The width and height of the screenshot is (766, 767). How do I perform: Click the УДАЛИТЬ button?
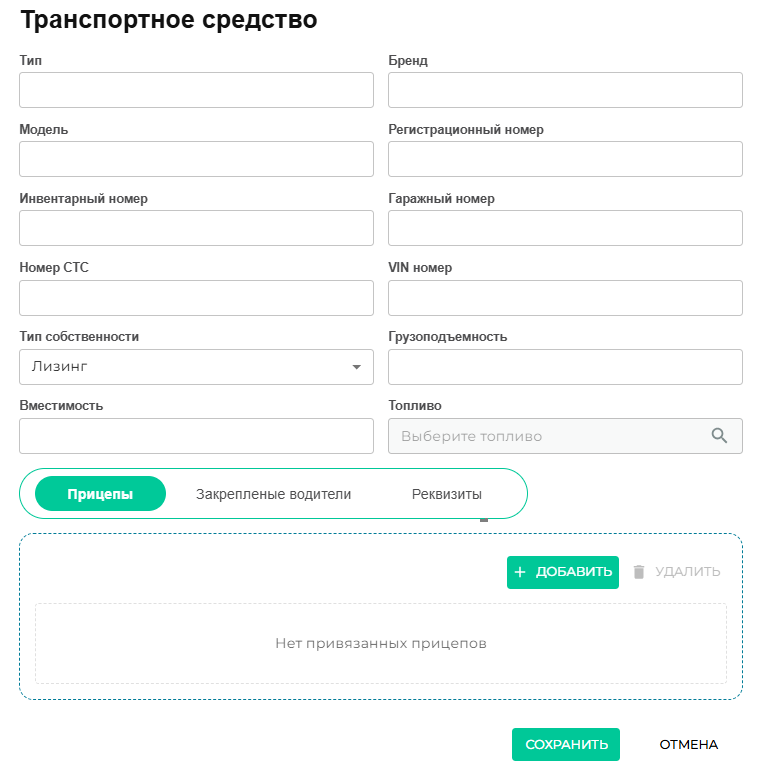676,572
